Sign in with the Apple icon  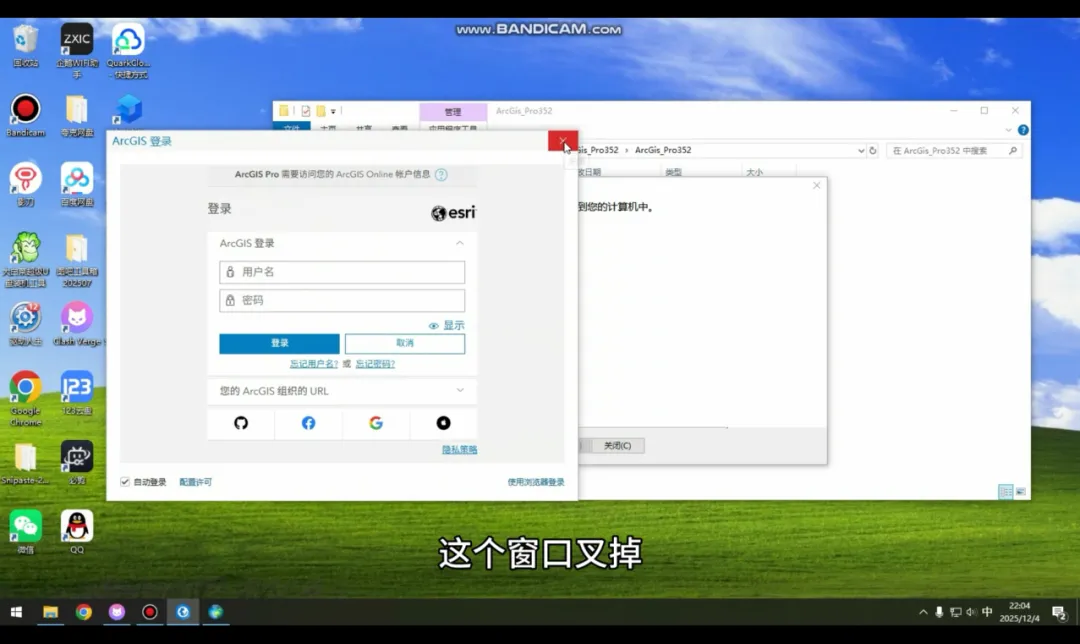point(443,423)
